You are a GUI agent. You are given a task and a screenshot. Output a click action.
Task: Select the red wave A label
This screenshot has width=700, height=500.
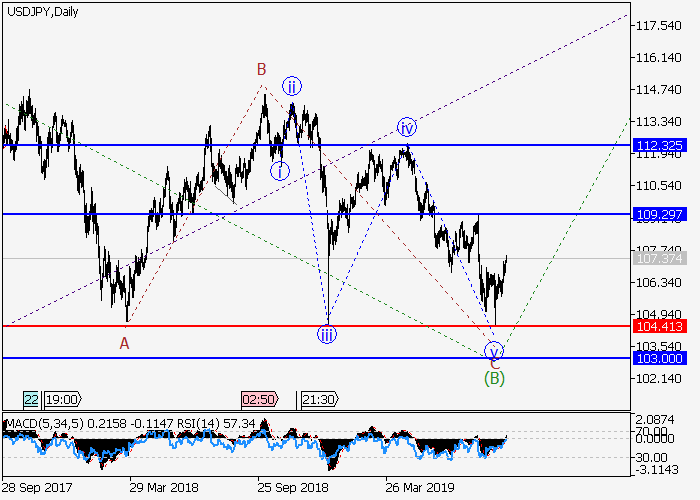(125, 343)
